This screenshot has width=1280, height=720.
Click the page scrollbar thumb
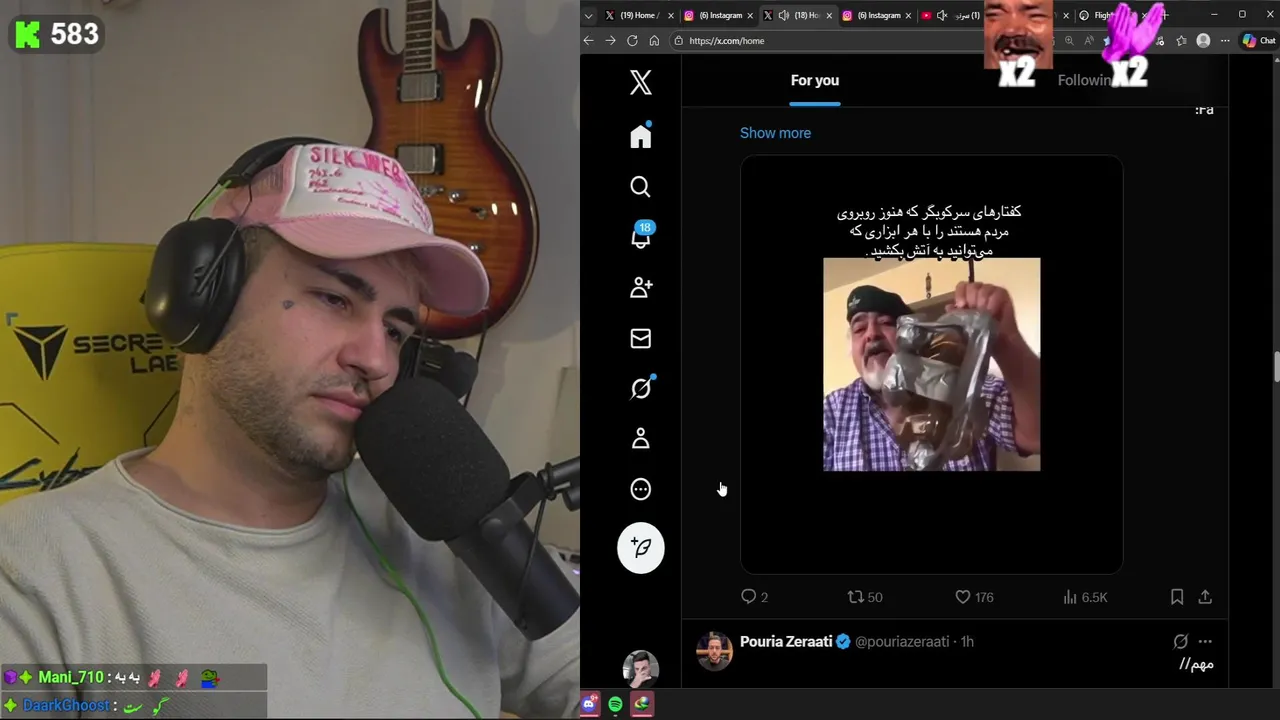[x=1276, y=367]
